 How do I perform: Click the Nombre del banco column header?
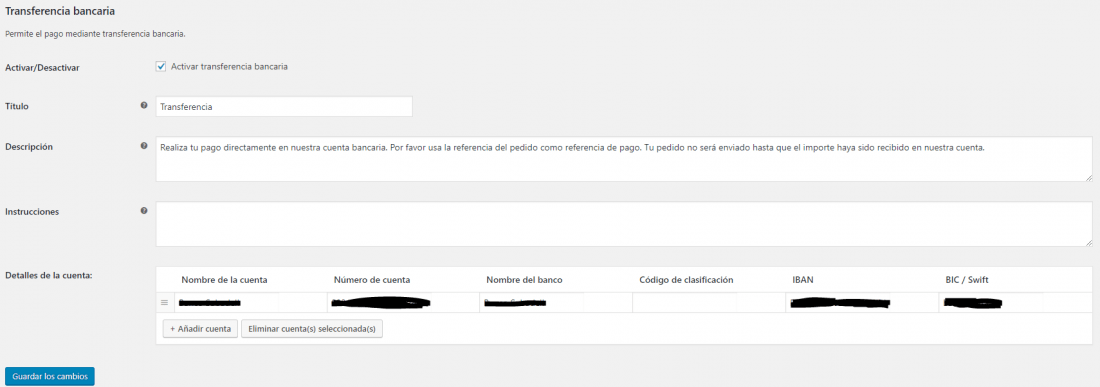[524, 280]
